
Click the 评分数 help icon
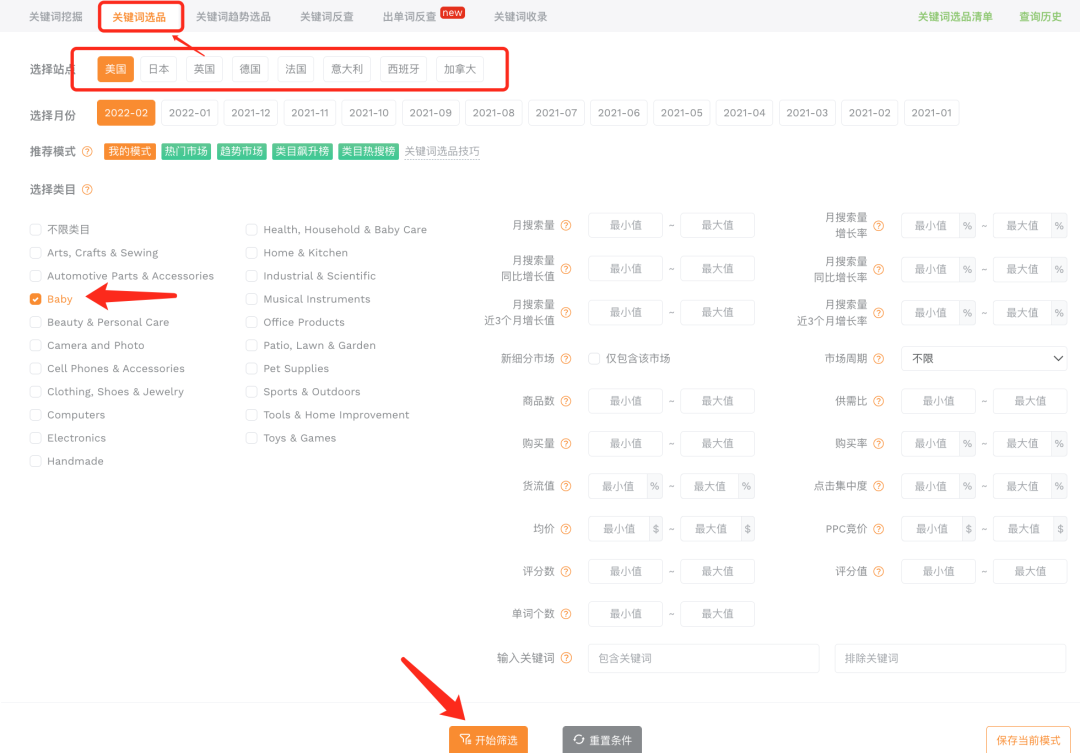coord(567,571)
